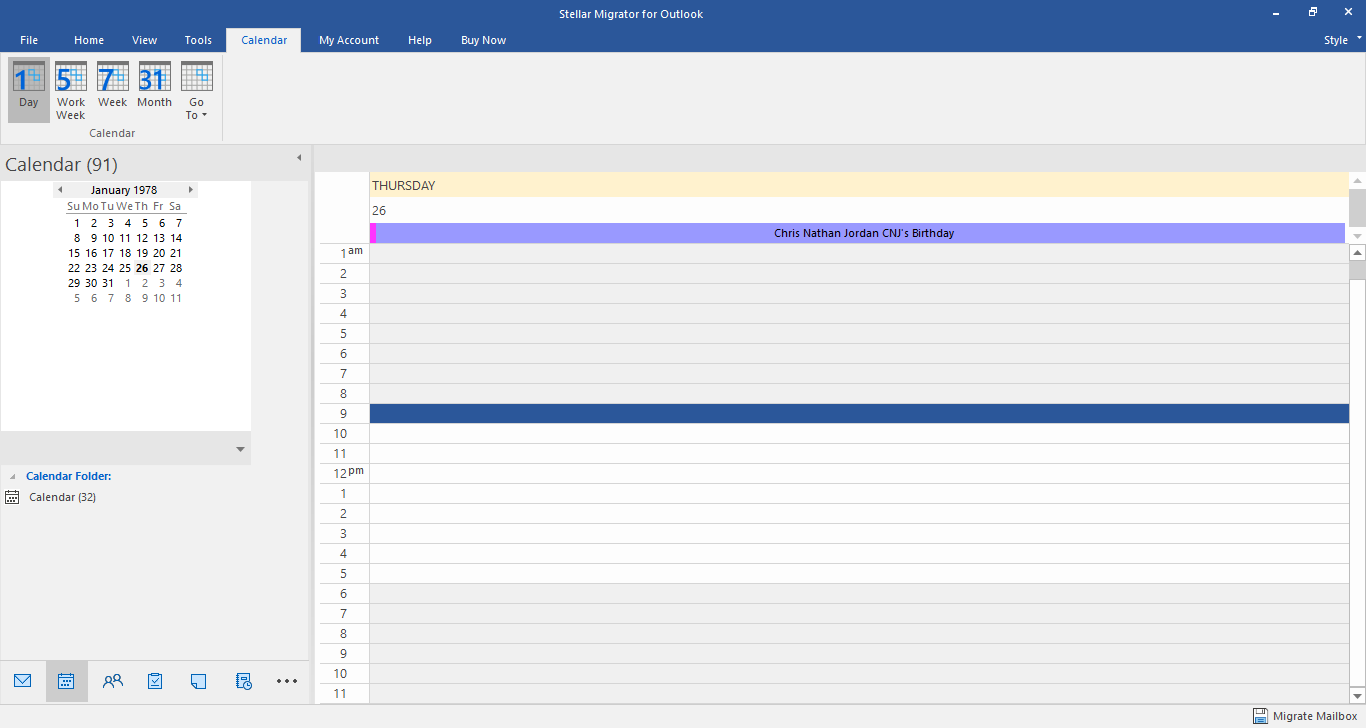
Task: Open the Buy Now tab
Action: click(x=483, y=40)
